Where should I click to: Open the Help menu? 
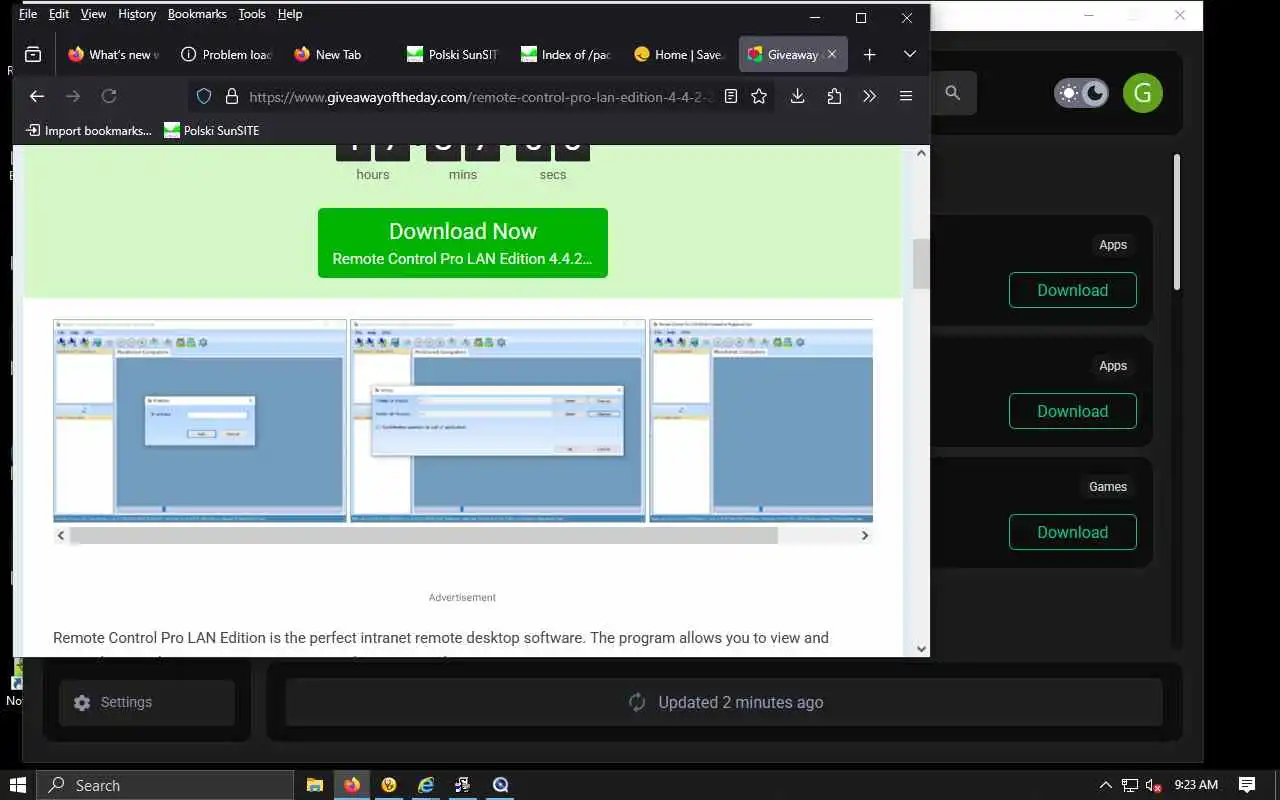[290, 14]
